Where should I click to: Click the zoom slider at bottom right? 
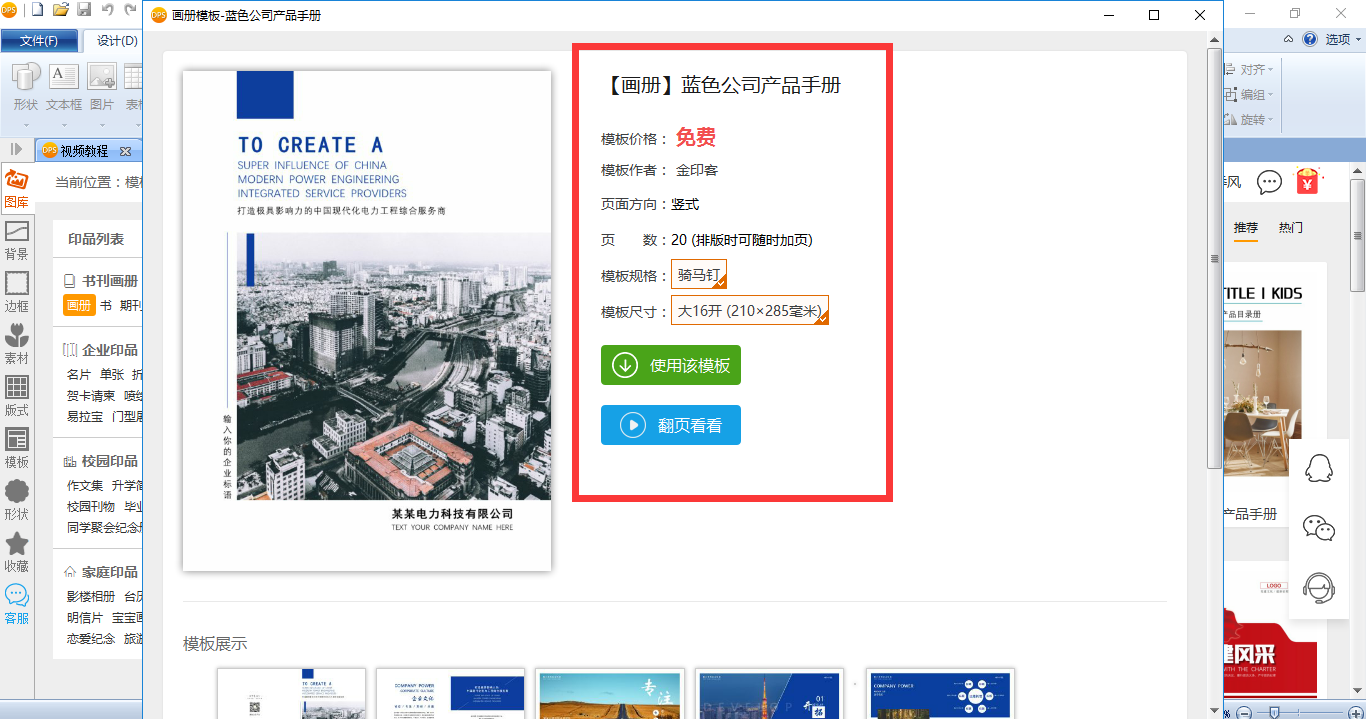click(x=1300, y=711)
